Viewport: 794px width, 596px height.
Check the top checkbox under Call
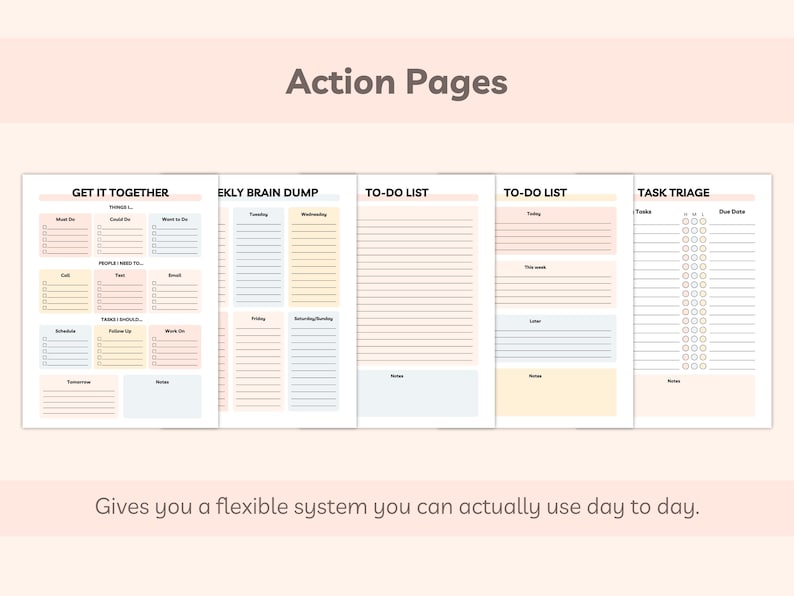coord(45,284)
